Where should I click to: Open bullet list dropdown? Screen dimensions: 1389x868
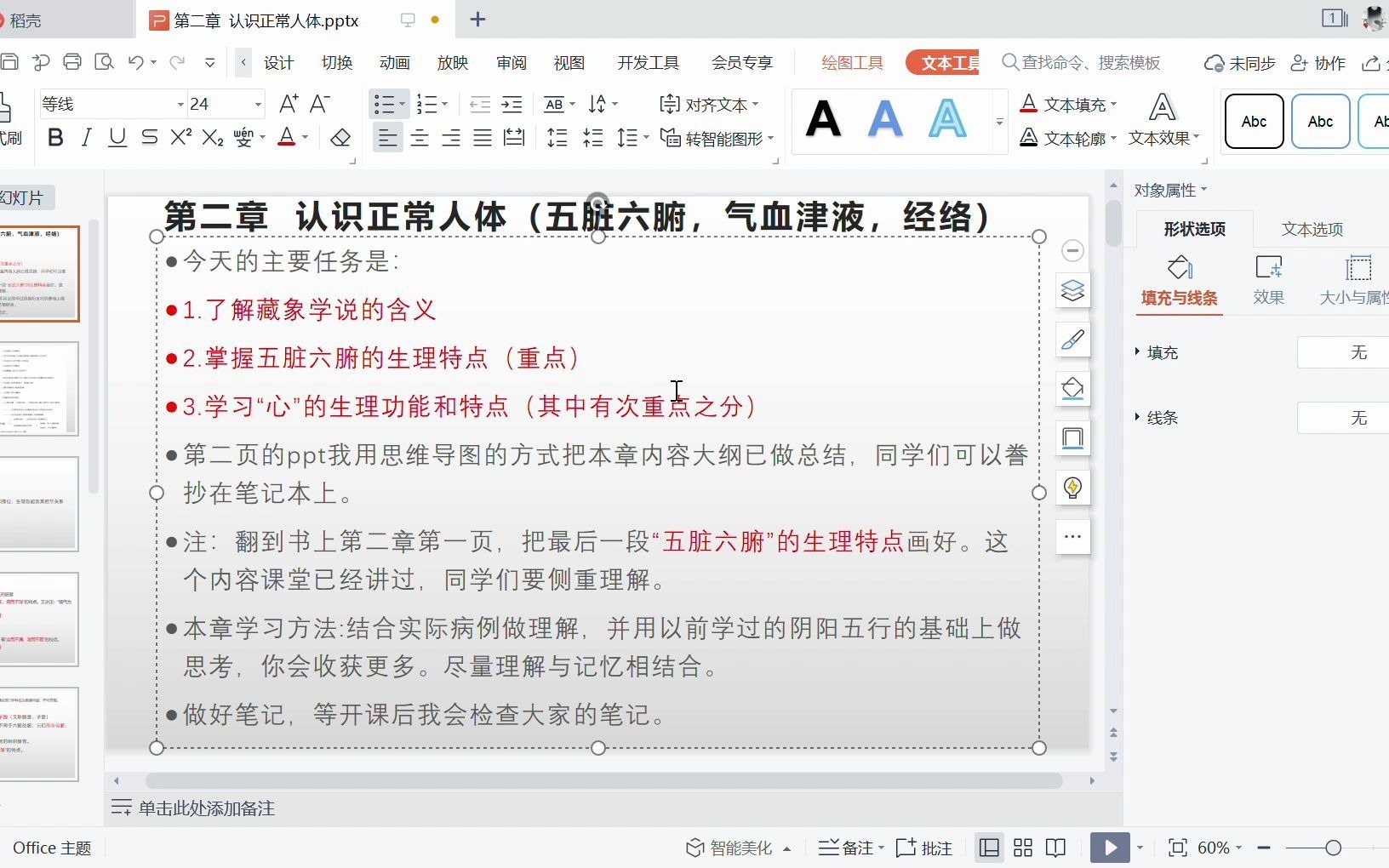(403, 105)
